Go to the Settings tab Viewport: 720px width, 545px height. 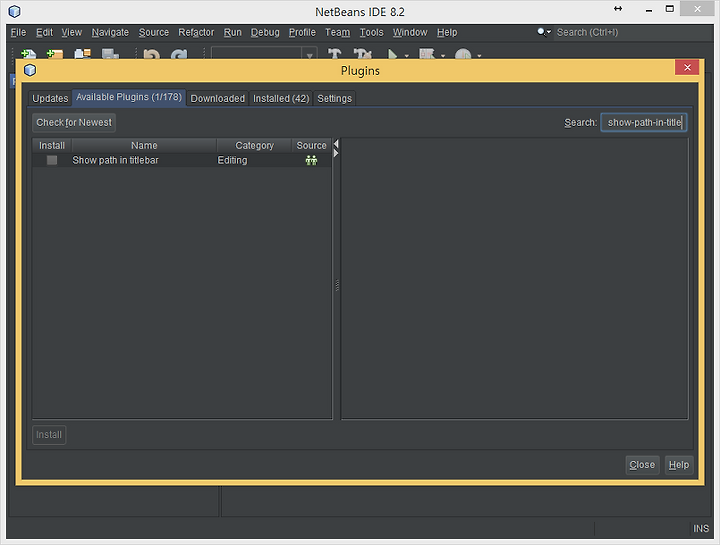pyautogui.click(x=335, y=99)
